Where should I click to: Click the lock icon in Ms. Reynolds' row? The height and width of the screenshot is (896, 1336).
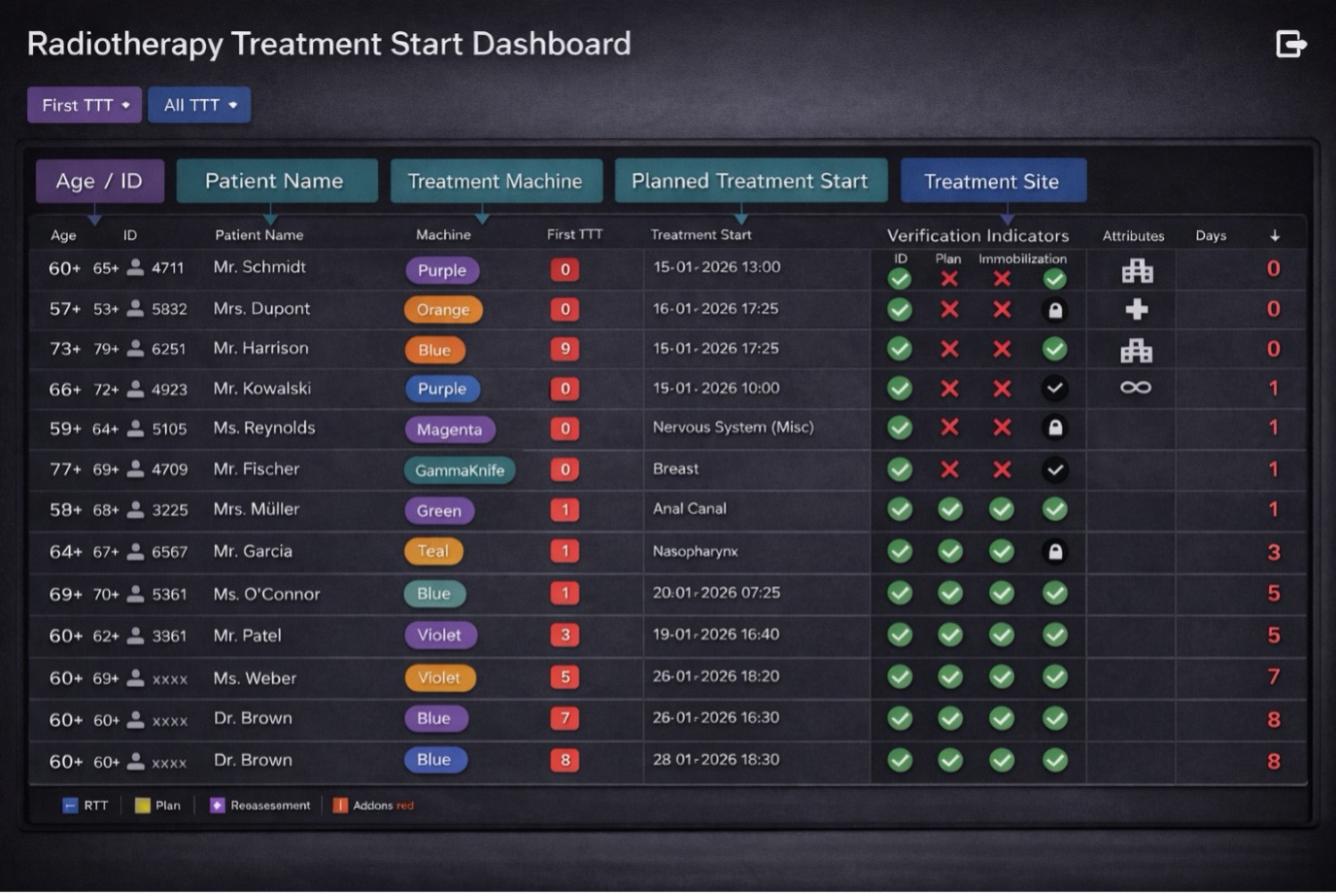coord(1054,428)
